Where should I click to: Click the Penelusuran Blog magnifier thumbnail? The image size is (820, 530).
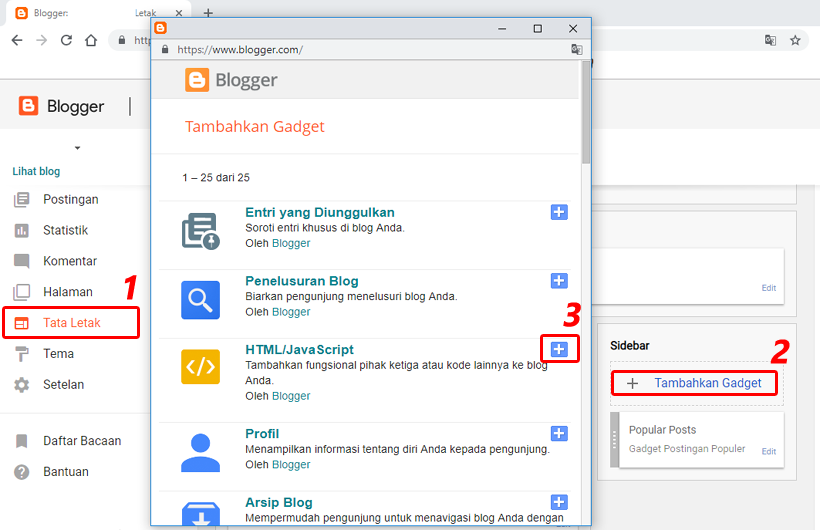pos(200,300)
